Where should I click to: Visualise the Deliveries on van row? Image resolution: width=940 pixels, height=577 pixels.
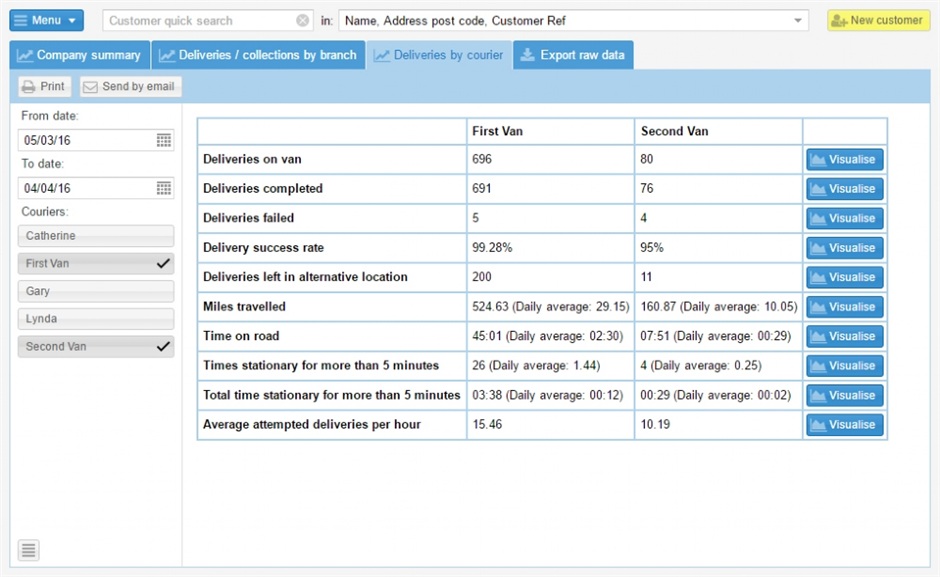pyautogui.click(x=844, y=160)
